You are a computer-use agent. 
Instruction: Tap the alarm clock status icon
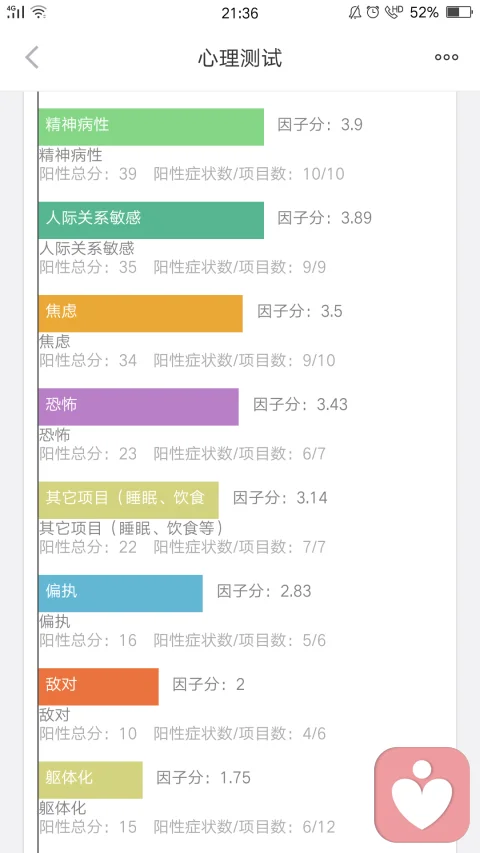373,12
